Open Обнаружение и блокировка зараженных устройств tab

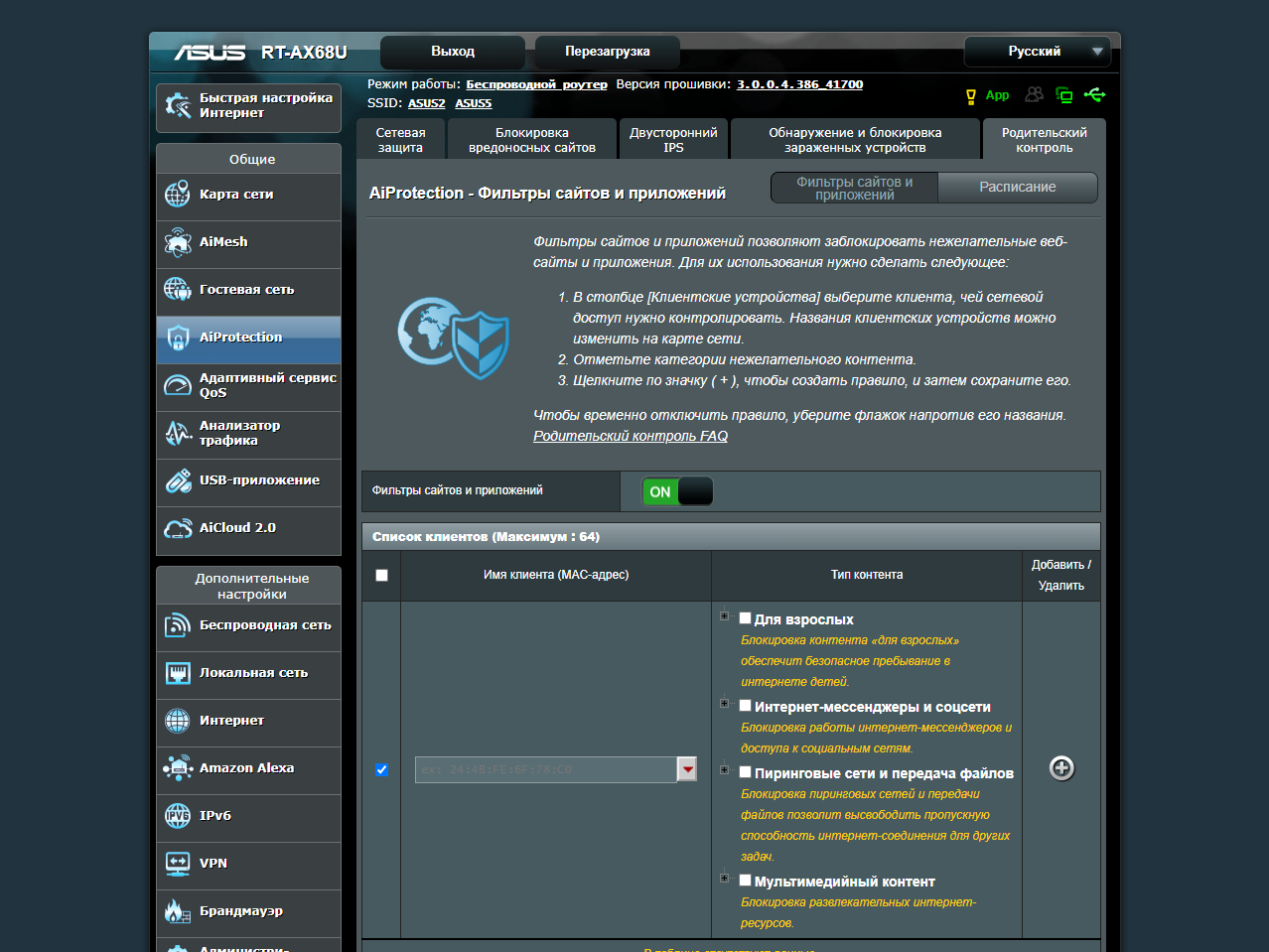[855, 140]
